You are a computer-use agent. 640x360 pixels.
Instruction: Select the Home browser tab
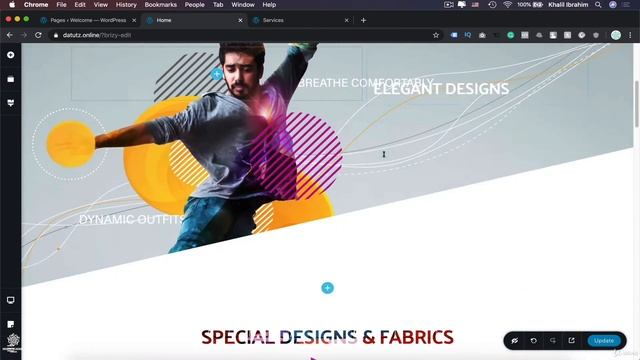pyautogui.click(x=194, y=20)
